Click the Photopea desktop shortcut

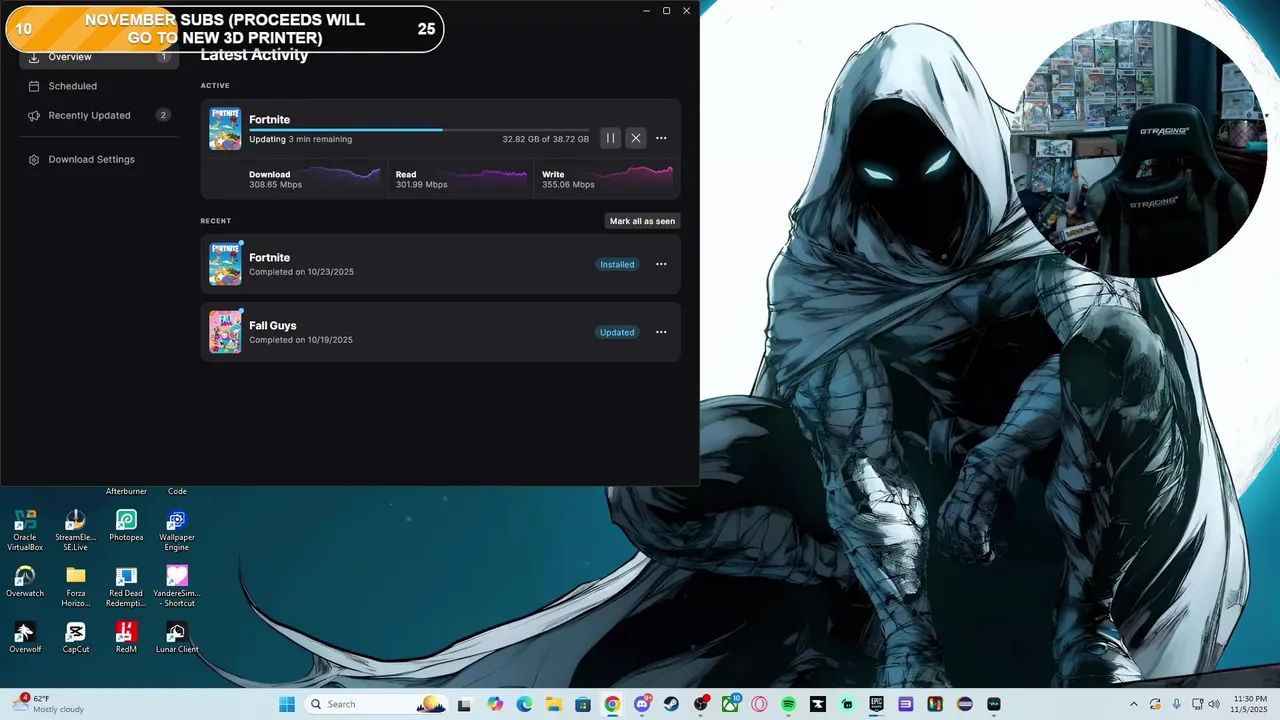126,526
